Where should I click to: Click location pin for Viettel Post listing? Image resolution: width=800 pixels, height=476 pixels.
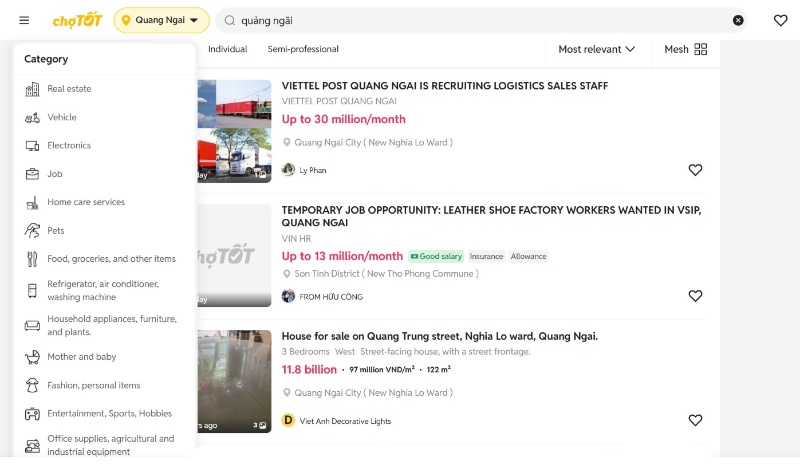[x=287, y=142]
